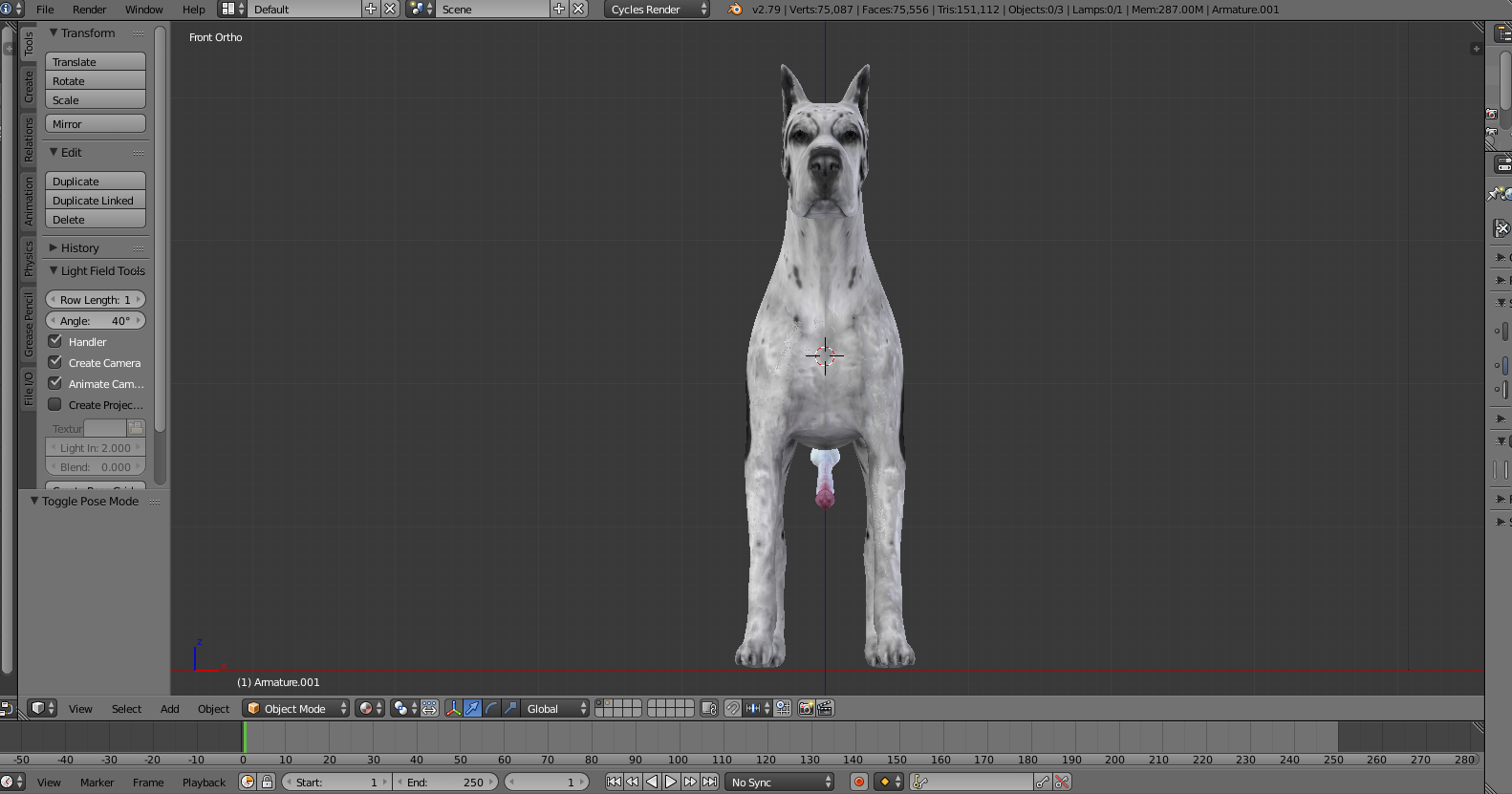Screen dimensions: 1512x794
Task: Toggle the 3D manipulator axes icon
Action: coord(453,708)
